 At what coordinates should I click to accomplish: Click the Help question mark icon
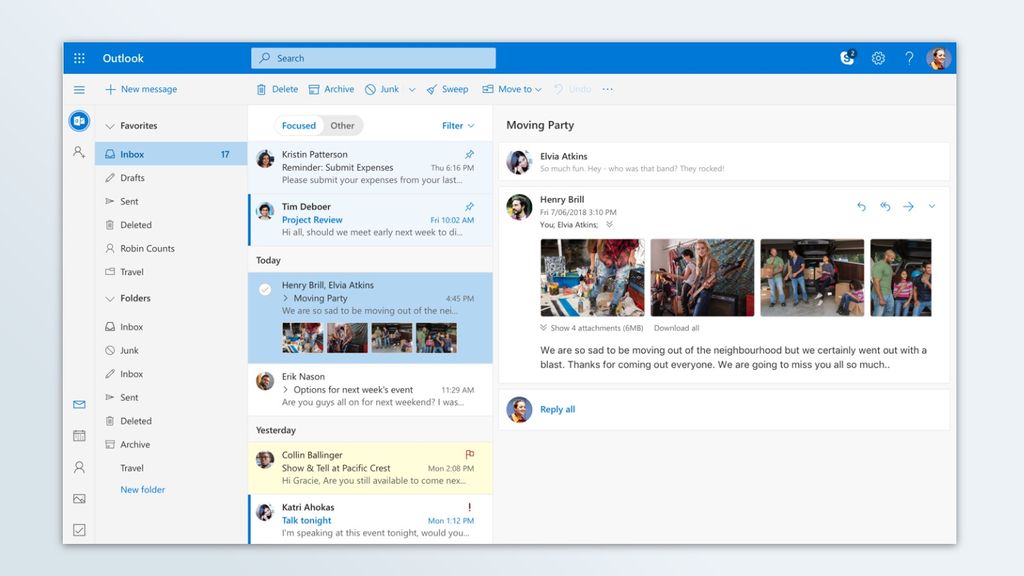click(x=908, y=58)
